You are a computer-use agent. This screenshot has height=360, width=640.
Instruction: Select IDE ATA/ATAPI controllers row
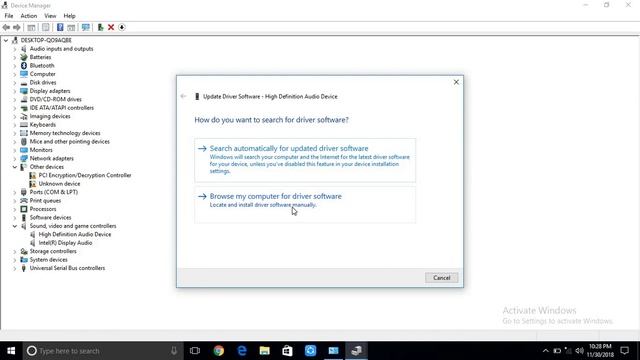pyautogui.click(x=62, y=108)
